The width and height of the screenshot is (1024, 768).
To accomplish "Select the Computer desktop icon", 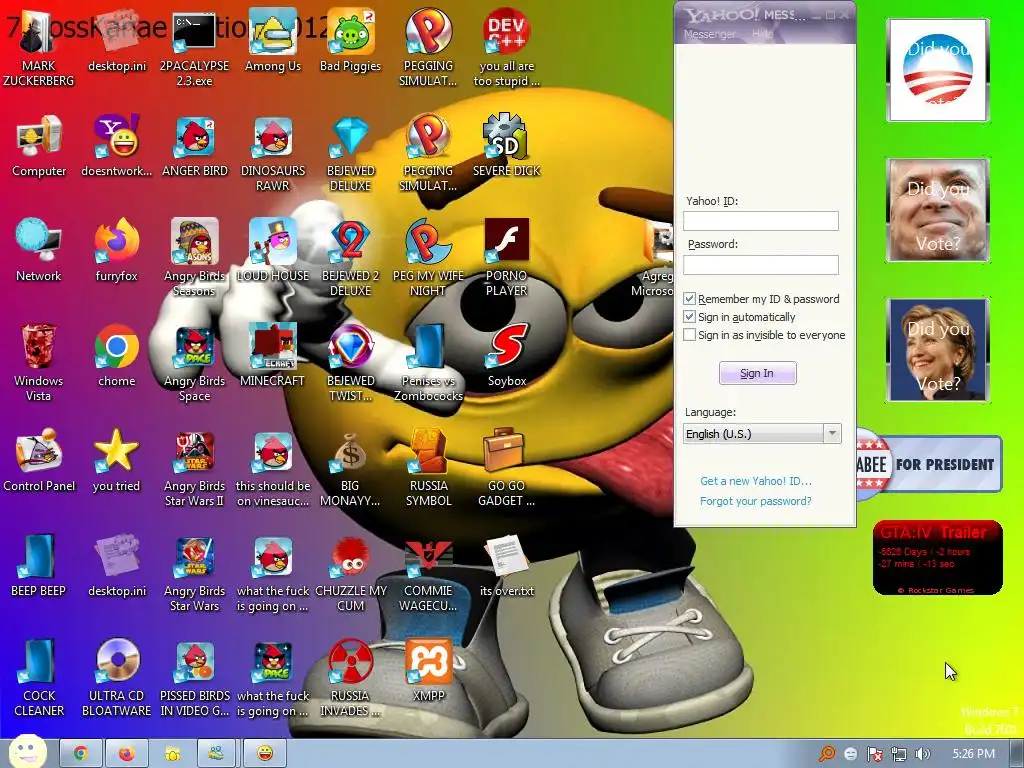I will tap(39, 146).
